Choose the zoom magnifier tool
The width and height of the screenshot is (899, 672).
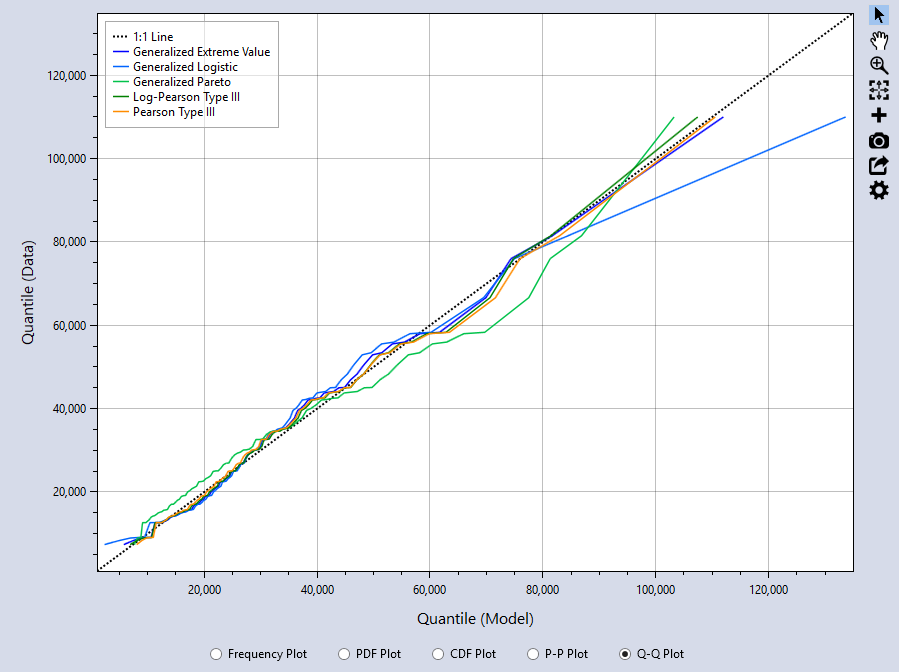(x=877, y=65)
